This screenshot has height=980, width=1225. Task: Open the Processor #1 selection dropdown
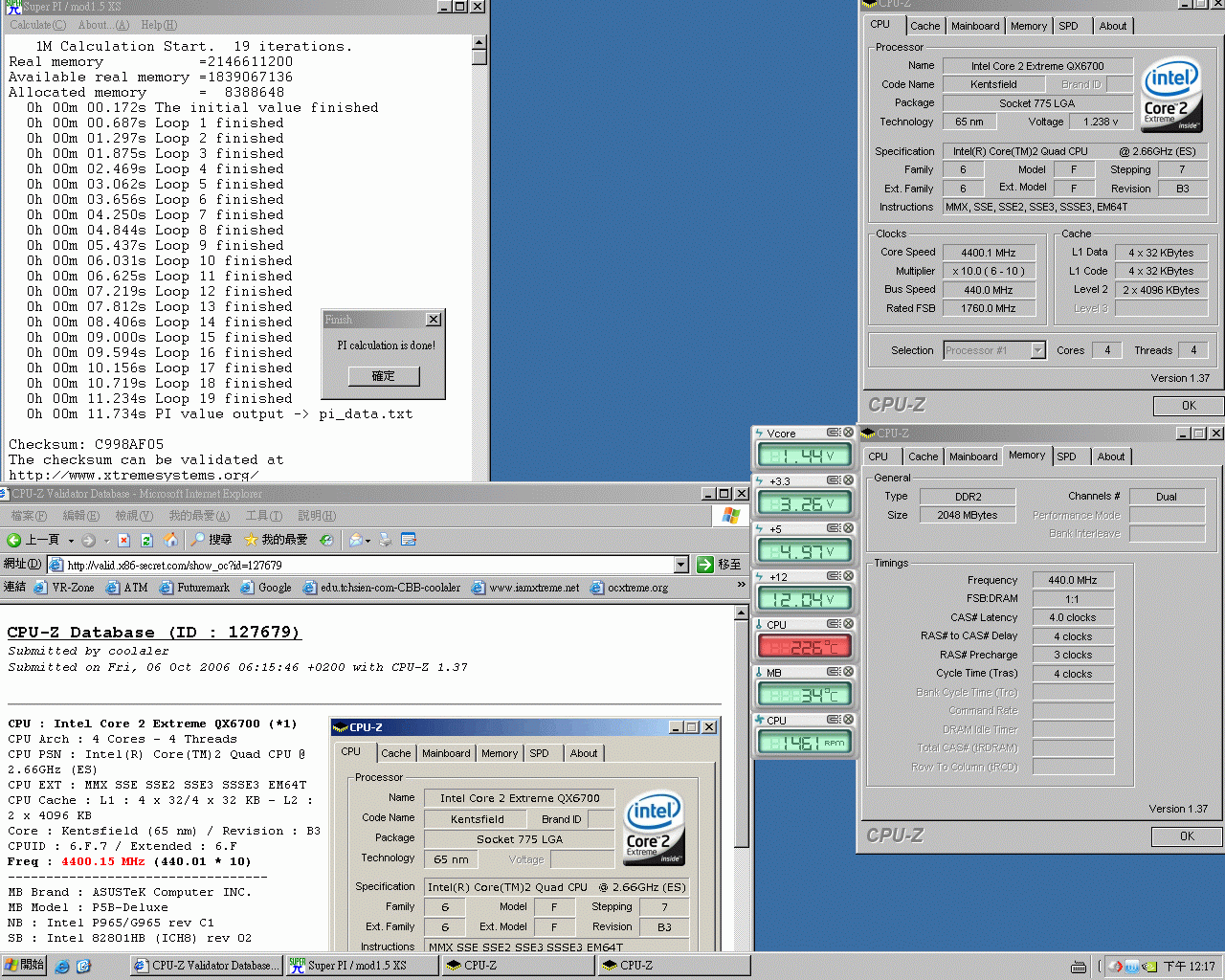[x=1037, y=350]
